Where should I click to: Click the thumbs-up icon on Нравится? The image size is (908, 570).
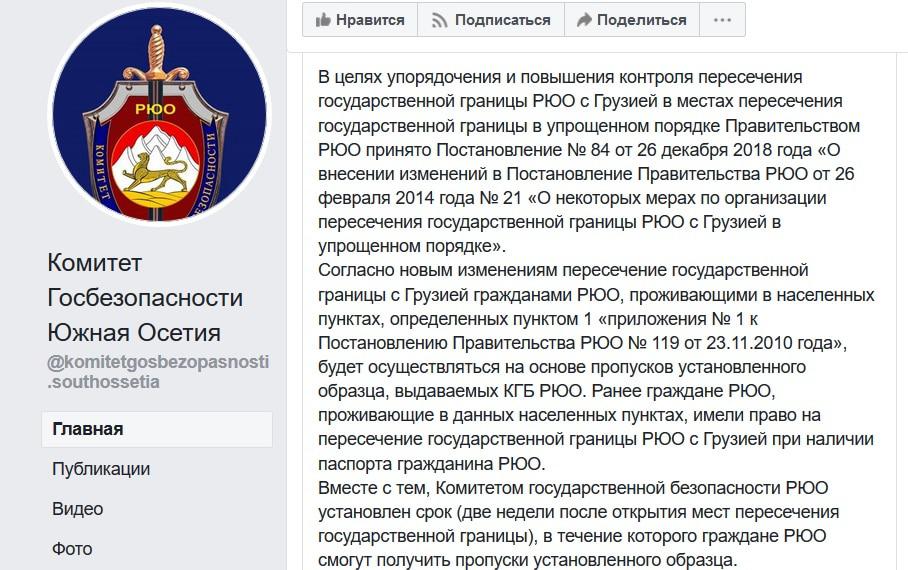322,20
